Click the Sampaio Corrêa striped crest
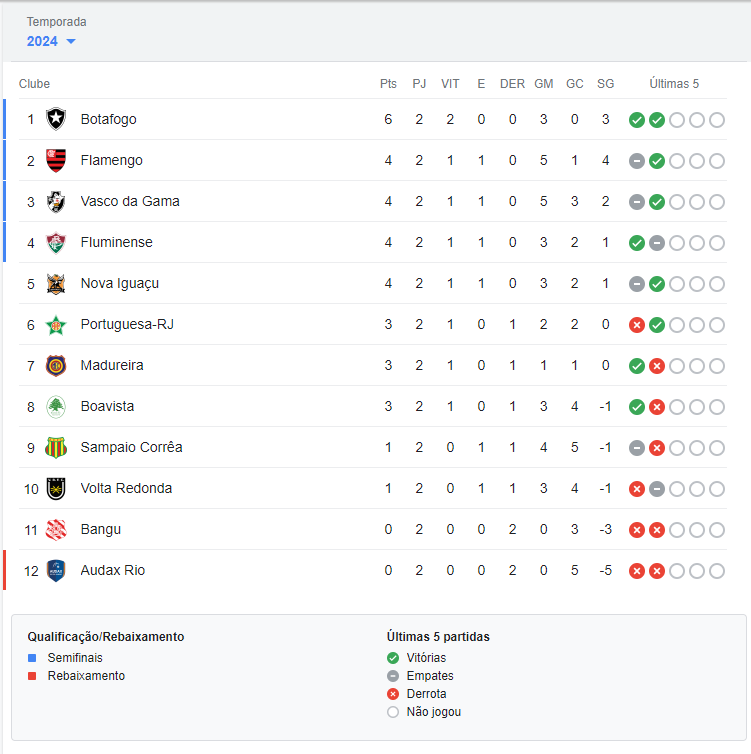Screen dimensions: 751x754 (x=56, y=448)
